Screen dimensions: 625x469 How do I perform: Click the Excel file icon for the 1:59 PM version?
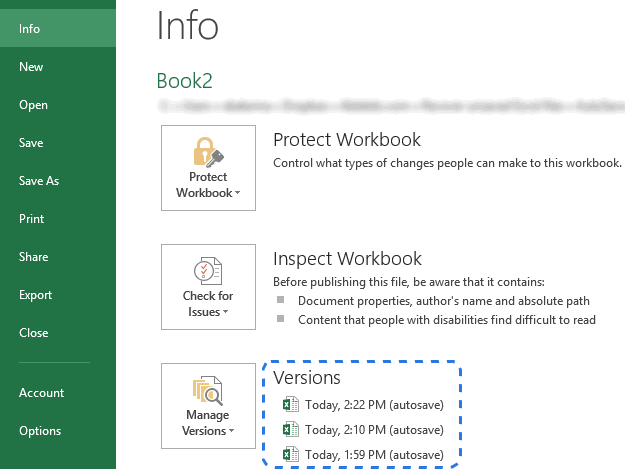[291, 455]
